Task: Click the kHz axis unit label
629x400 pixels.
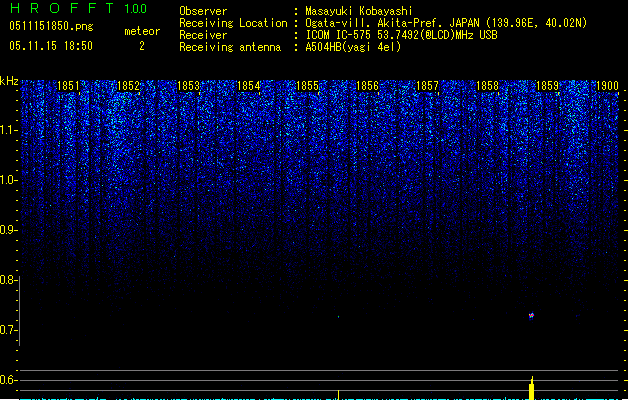Action: pos(9,81)
